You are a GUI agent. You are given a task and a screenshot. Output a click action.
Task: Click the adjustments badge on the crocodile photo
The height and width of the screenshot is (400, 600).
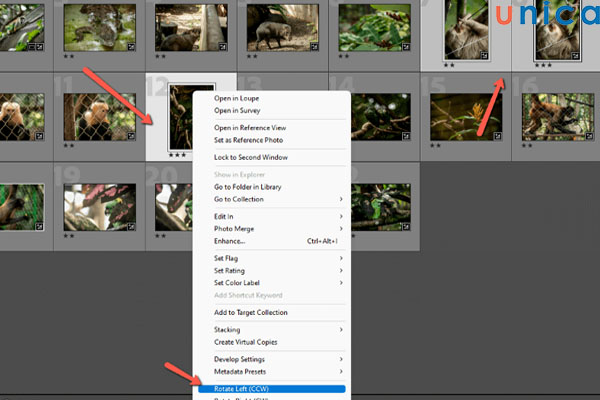131,47
